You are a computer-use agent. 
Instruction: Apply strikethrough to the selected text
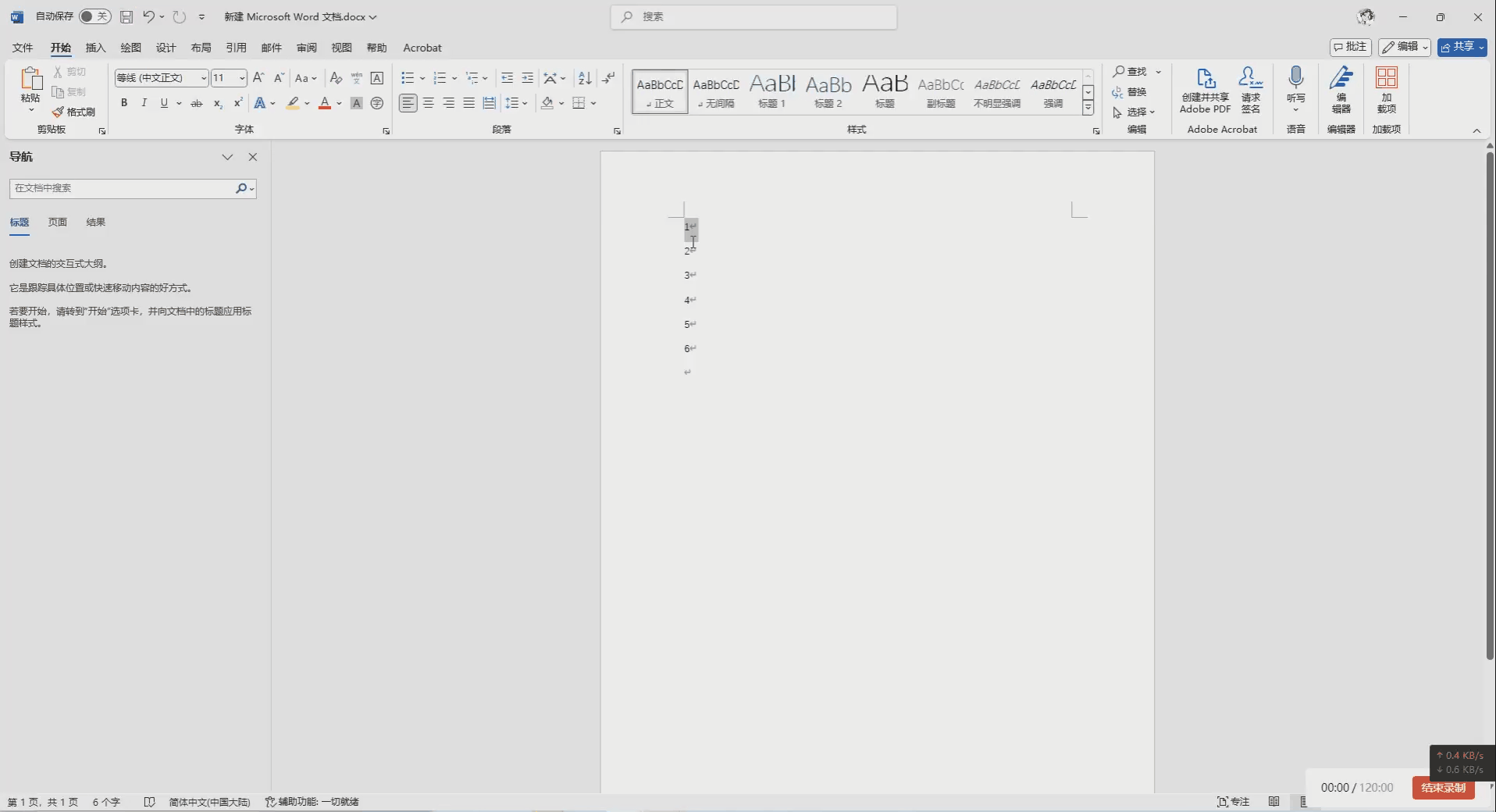197,104
